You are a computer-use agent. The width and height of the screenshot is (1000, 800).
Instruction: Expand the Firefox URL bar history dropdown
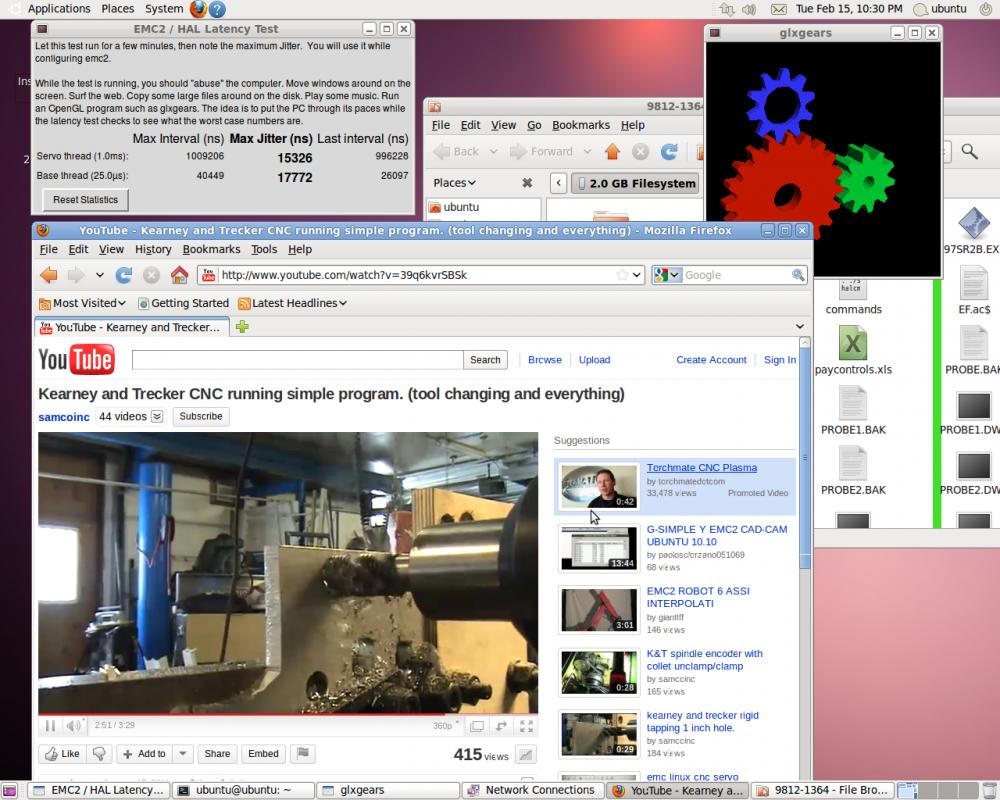pyautogui.click(x=636, y=275)
